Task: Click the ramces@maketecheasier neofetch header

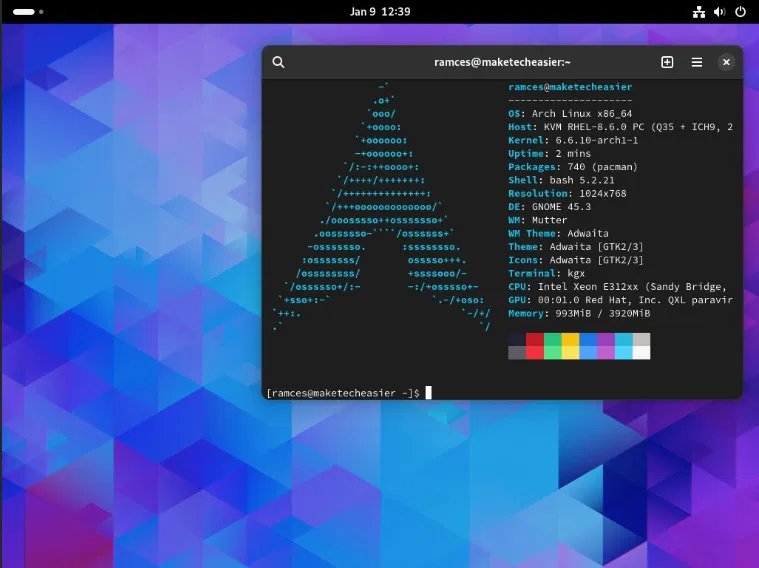Action: click(570, 87)
